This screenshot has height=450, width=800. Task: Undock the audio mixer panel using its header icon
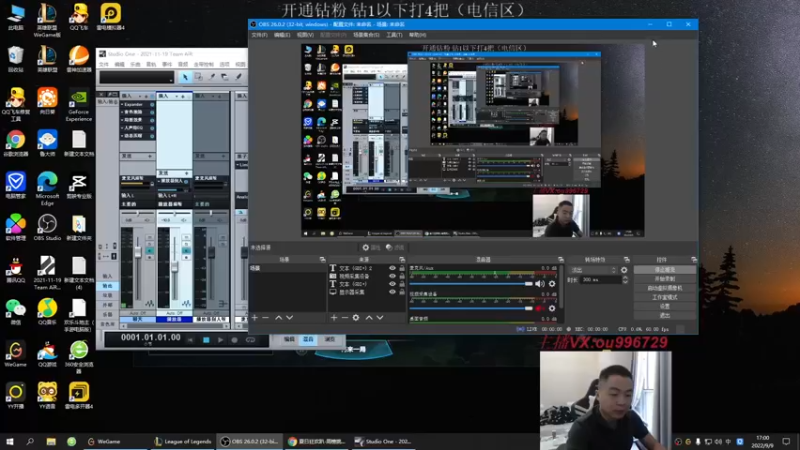[x=561, y=260]
